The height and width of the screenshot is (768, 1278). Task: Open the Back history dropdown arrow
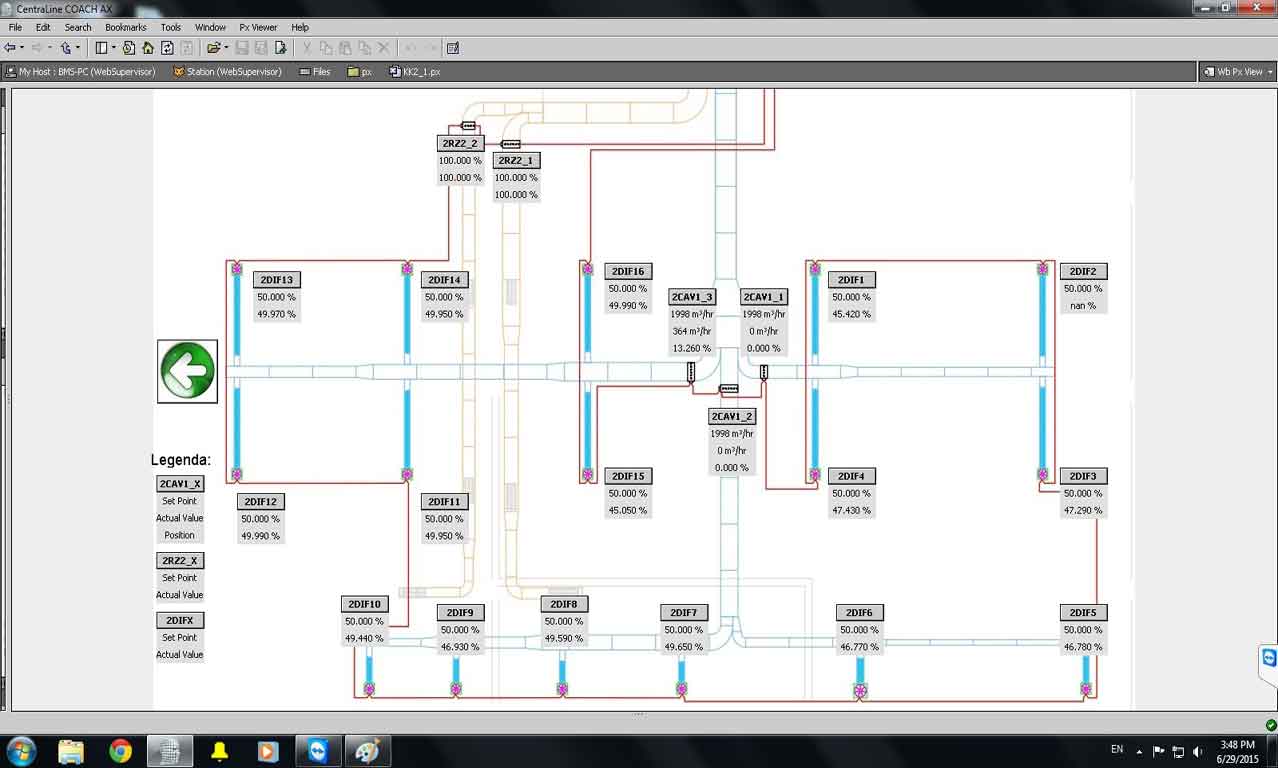[22, 47]
